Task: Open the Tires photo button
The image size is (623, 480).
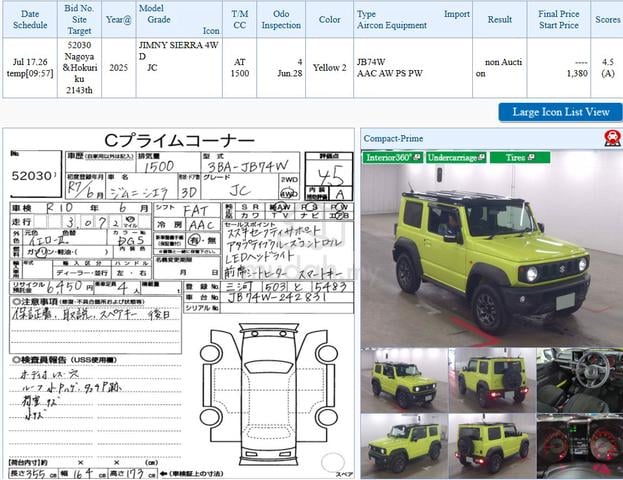Action: click(520, 157)
